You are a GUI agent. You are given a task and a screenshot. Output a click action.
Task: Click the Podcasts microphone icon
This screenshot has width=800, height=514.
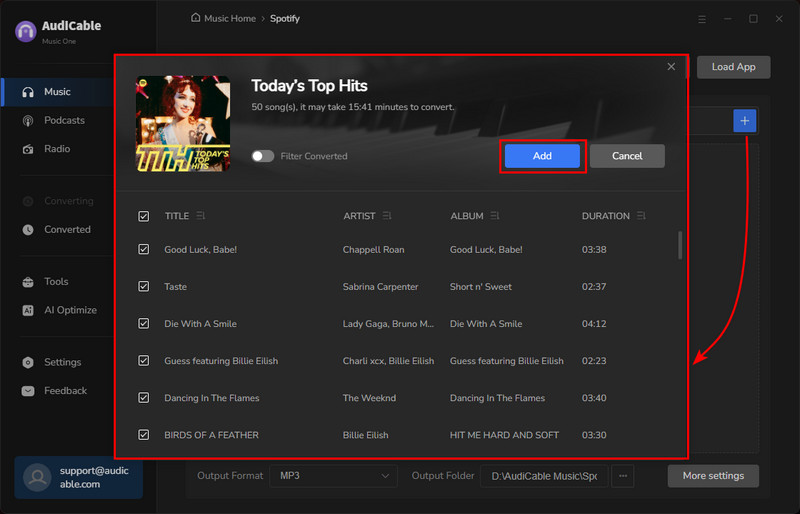point(28,121)
